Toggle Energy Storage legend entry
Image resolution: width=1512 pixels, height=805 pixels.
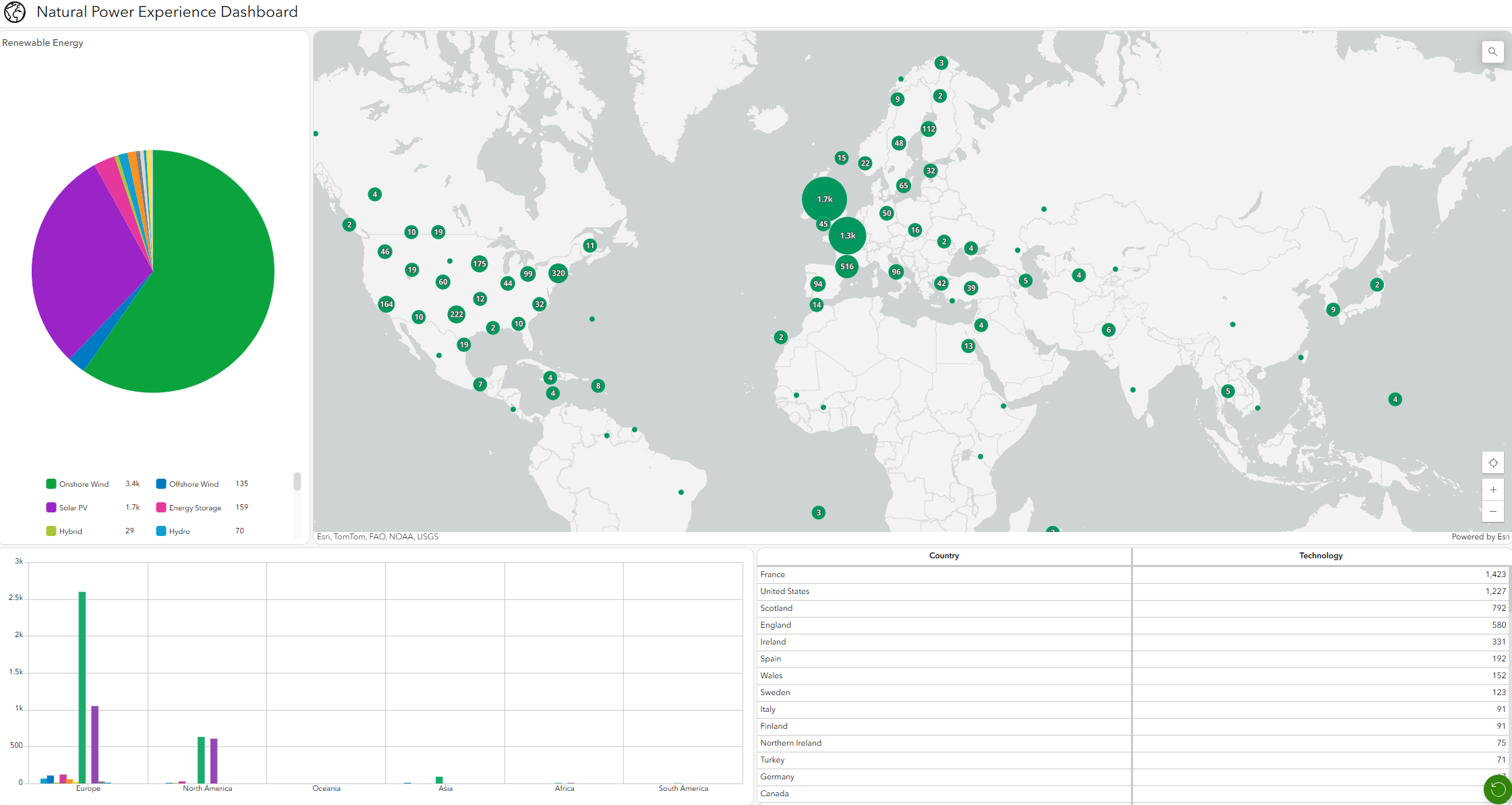(194, 508)
